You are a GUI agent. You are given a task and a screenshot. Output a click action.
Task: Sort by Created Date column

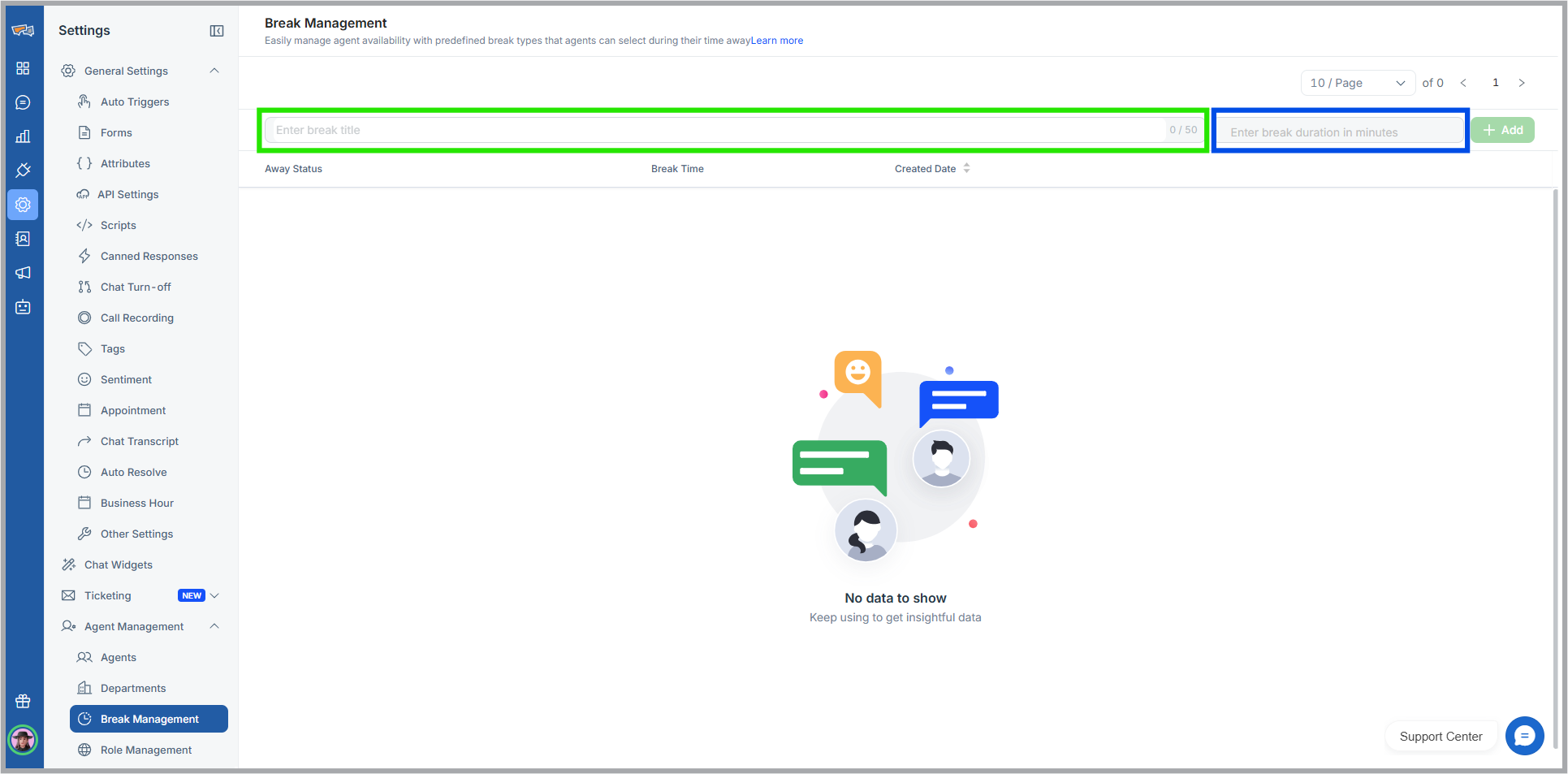(965, 168)
